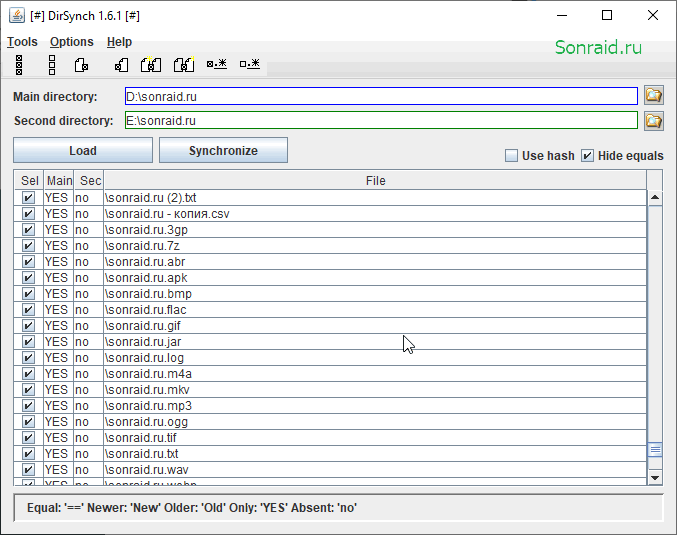Uncheck selection for sonraid.ru (2).txt
The height and width of the screenshot is (535, 677).
(x=28, y=198)
